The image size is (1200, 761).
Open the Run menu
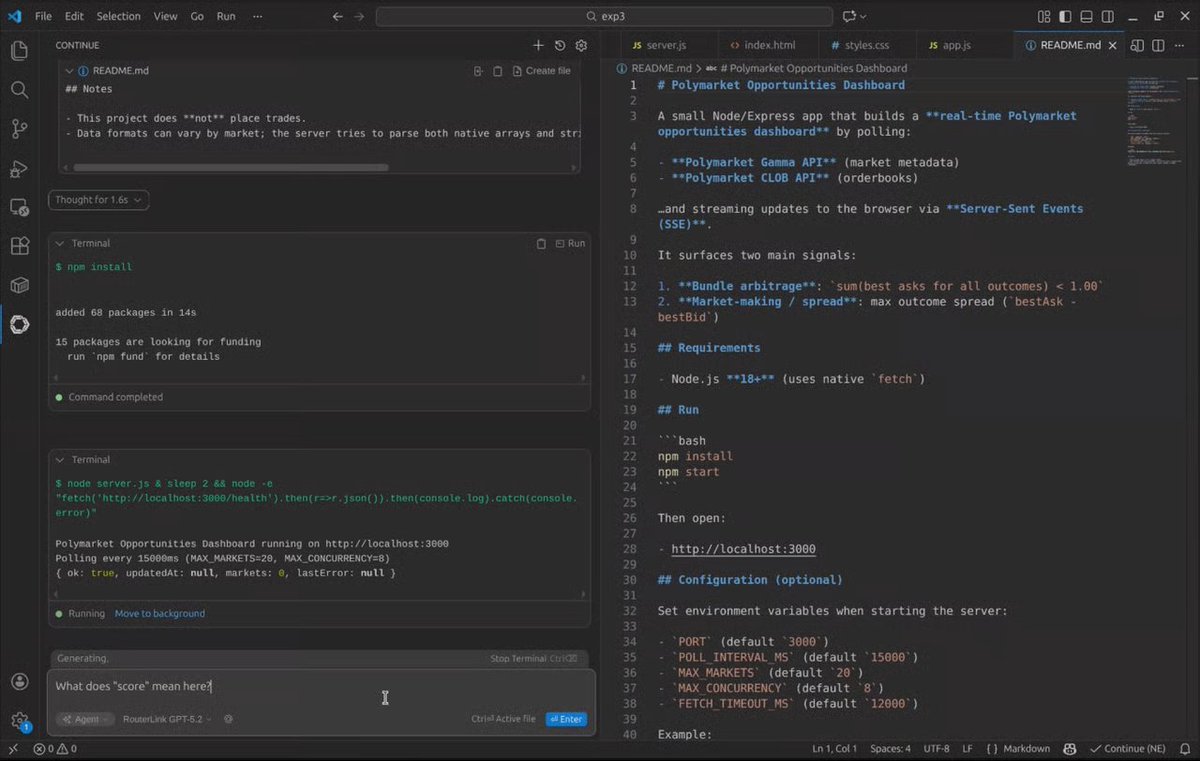click(226, 16)
